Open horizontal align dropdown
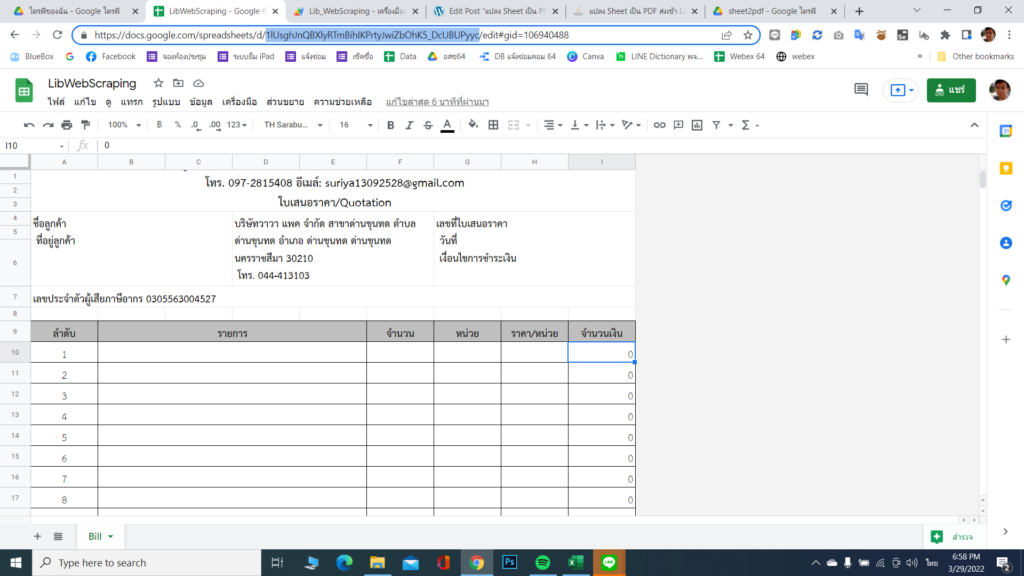The image size is (1024, 576). click(552, 125)
